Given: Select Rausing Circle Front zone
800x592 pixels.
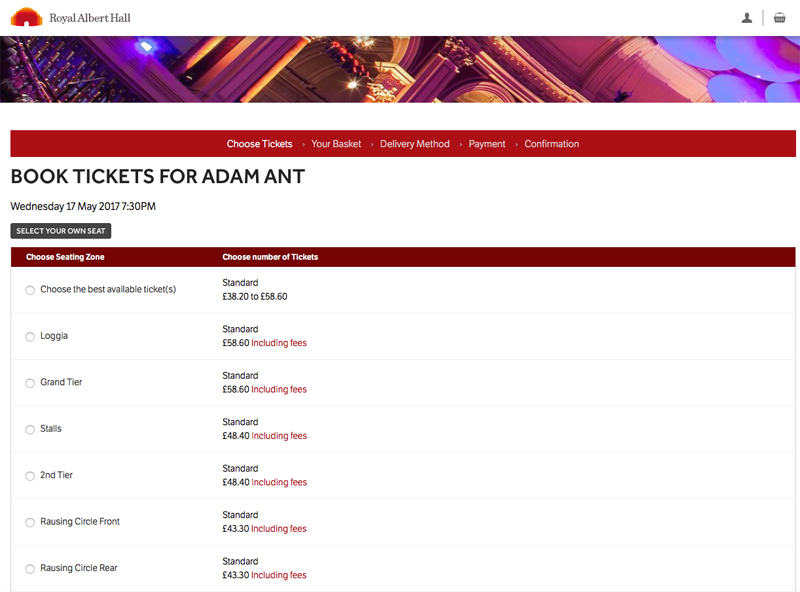Looking at the screenshot, I should click(30, 523).
